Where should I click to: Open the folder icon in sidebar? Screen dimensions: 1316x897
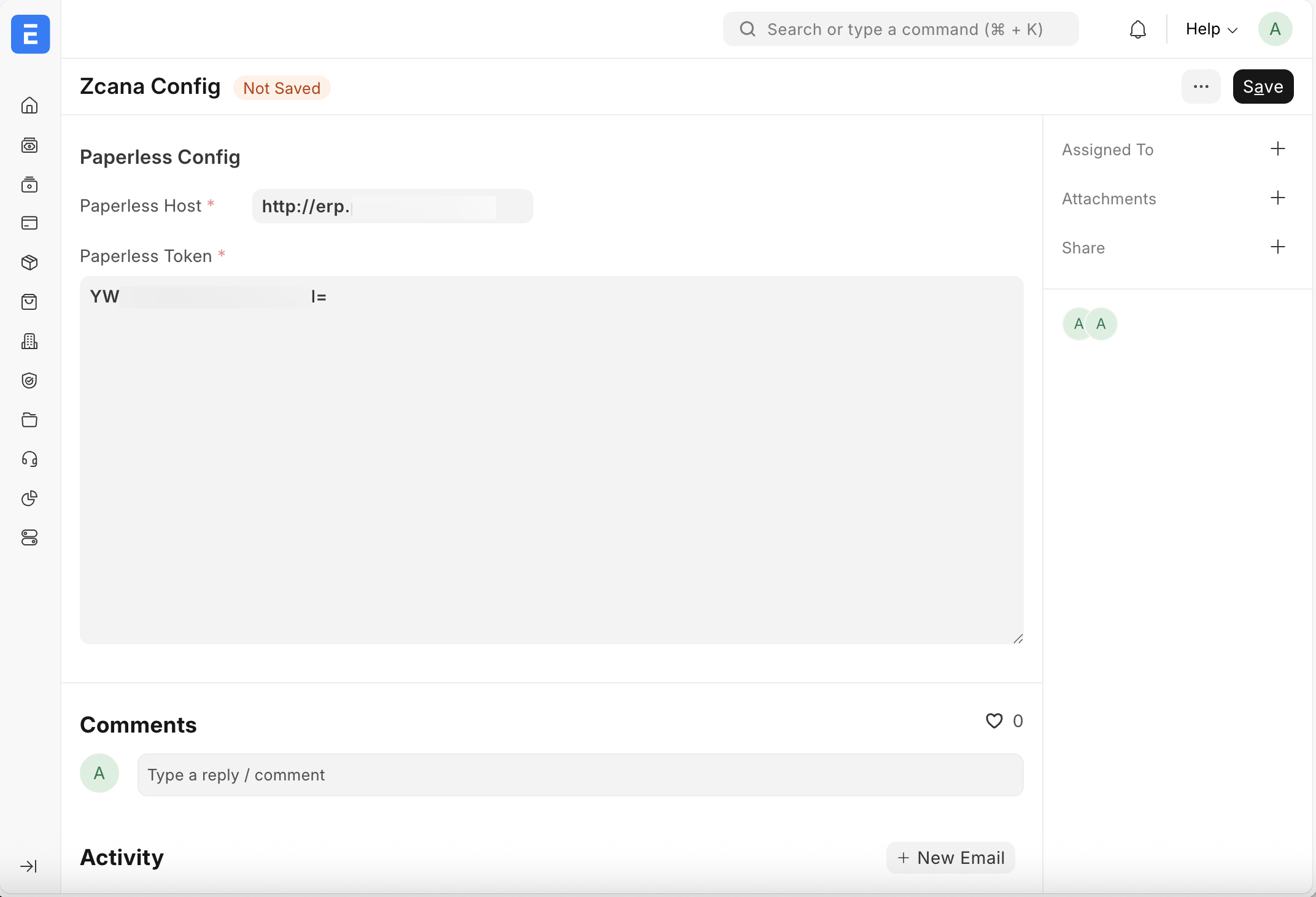click(29, 420)
